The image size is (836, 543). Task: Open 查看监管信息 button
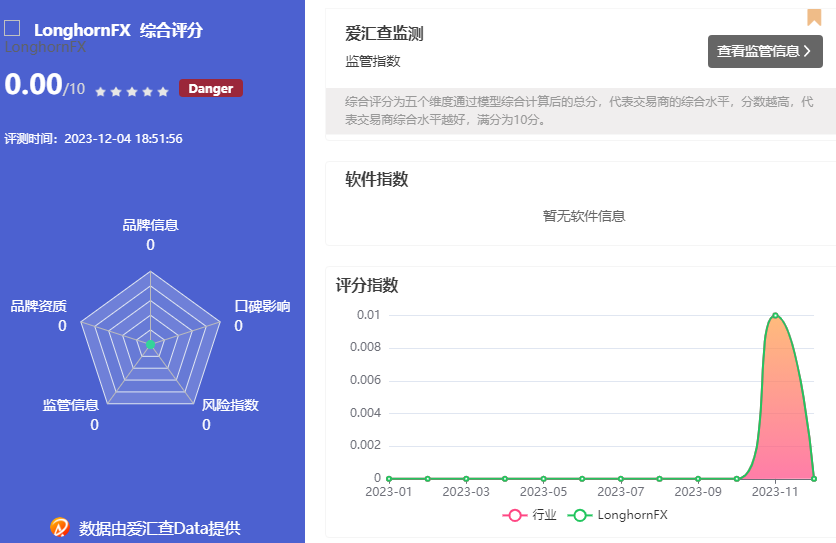765,51
